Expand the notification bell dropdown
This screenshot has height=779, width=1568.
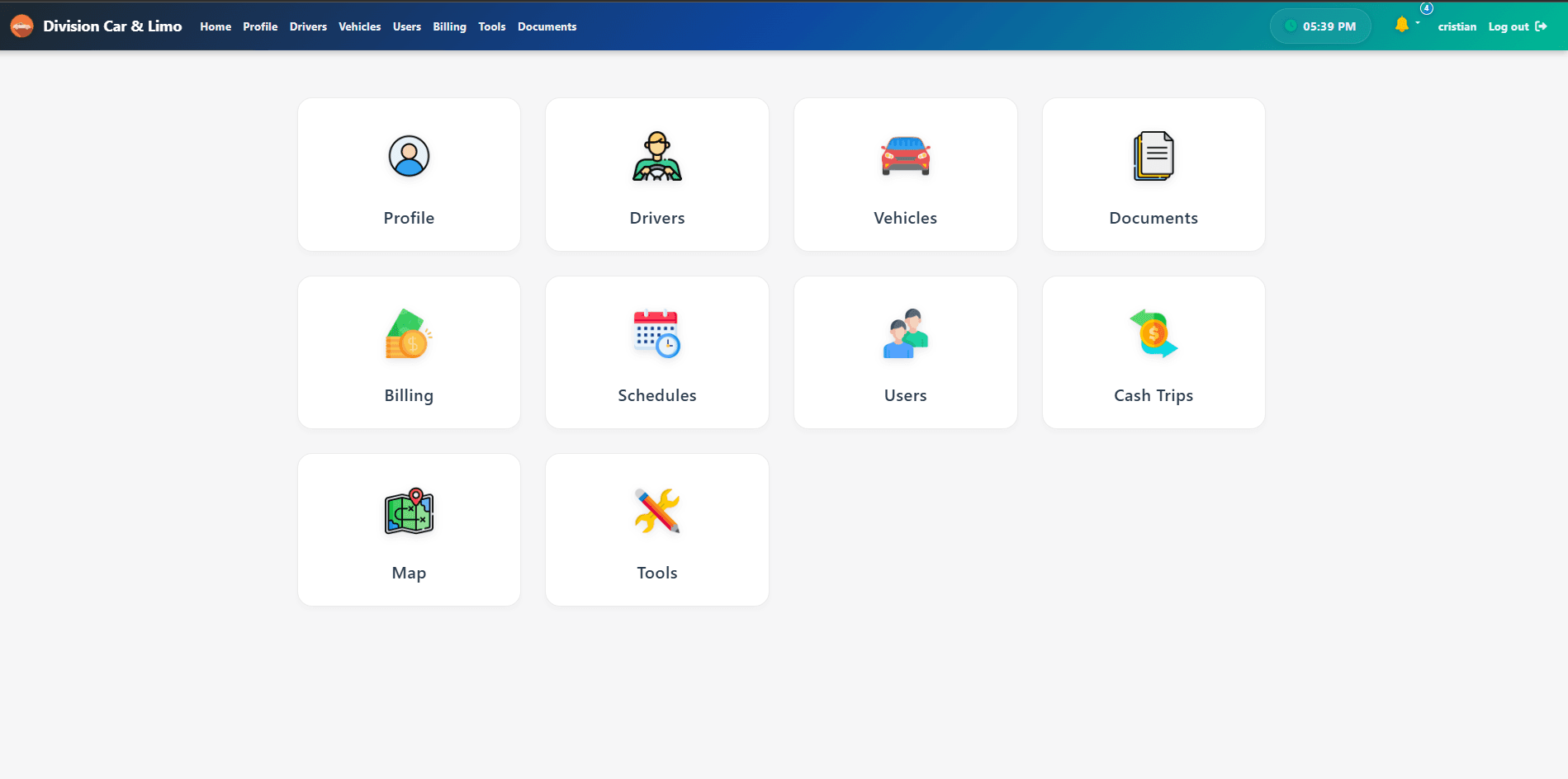pyautogui.click(x=1406, y=25)
